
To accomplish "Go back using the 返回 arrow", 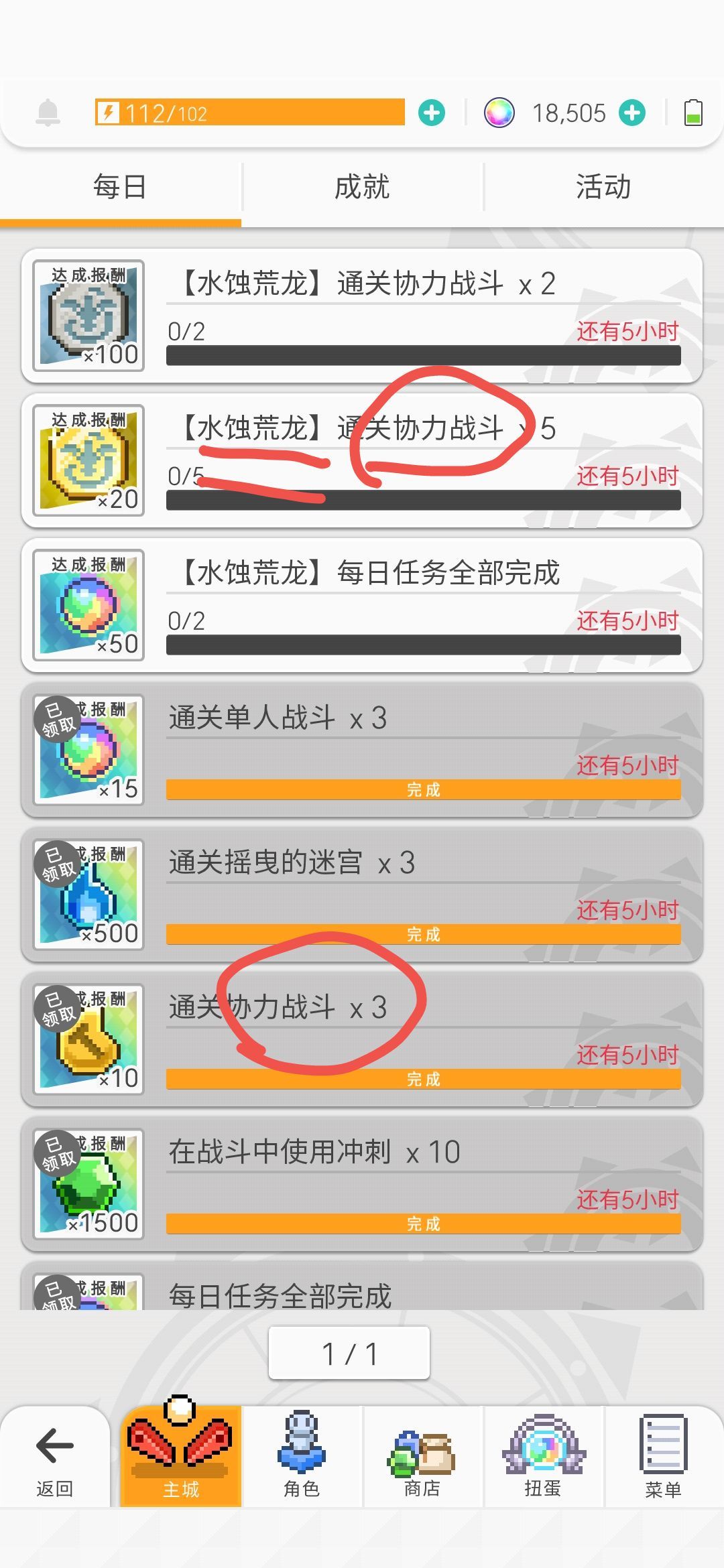I will click(x=54, y=1455).
